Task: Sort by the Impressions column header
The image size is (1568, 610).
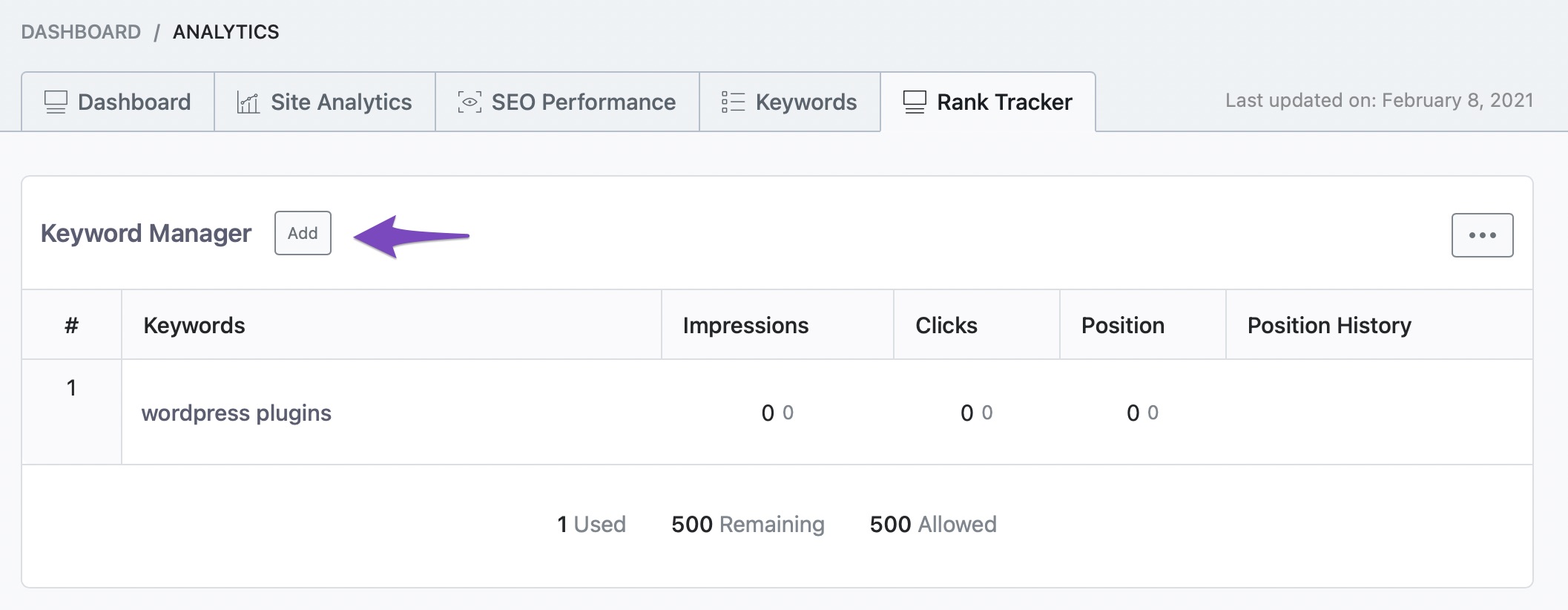Action: [x=745, y=325]
